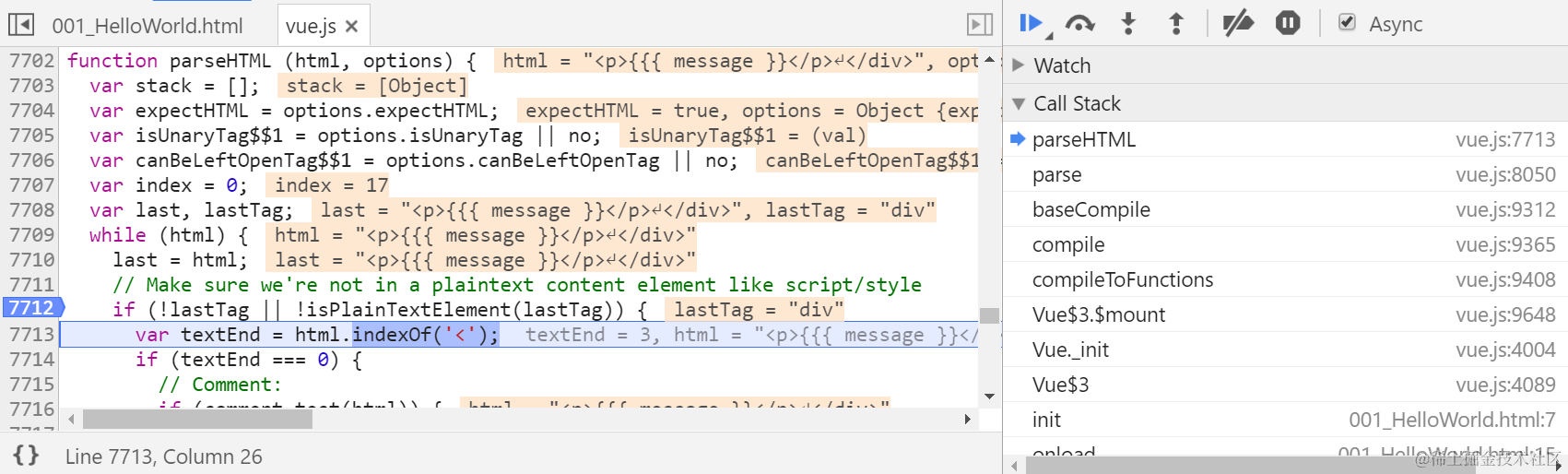This screenshot has width=1568, height=474.
Task: Click the editor horizontal scroll-right arrow
Action: (967, 420)
